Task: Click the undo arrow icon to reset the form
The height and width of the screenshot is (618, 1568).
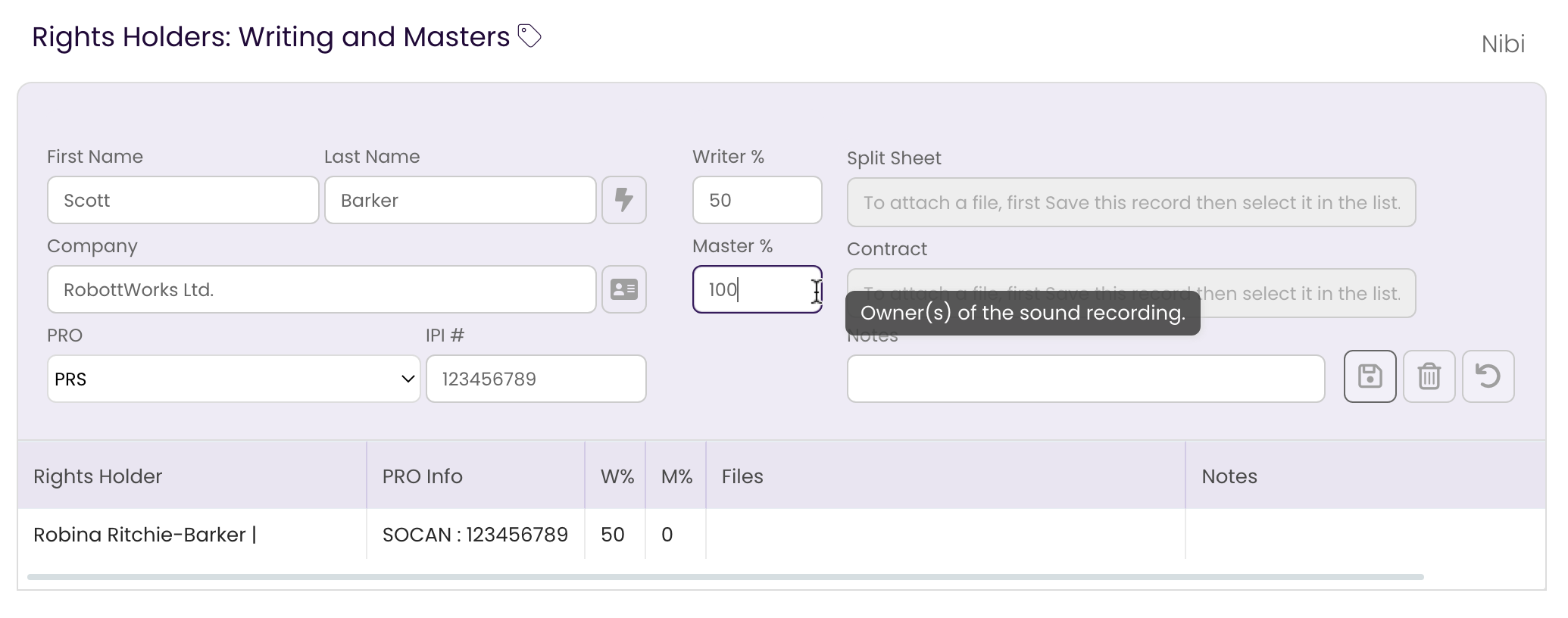Action: pos(1488,376)
